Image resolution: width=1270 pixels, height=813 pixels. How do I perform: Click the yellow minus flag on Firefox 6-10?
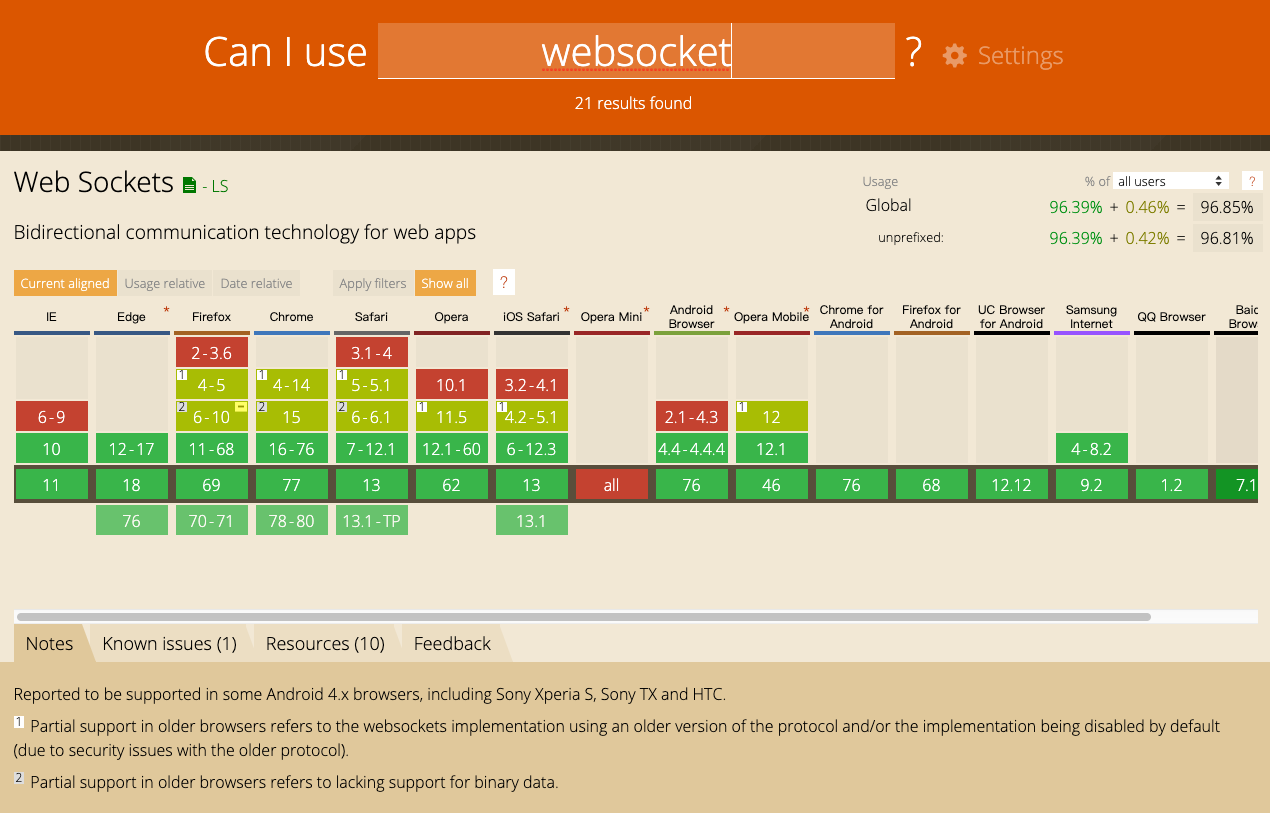pos(241,407)
